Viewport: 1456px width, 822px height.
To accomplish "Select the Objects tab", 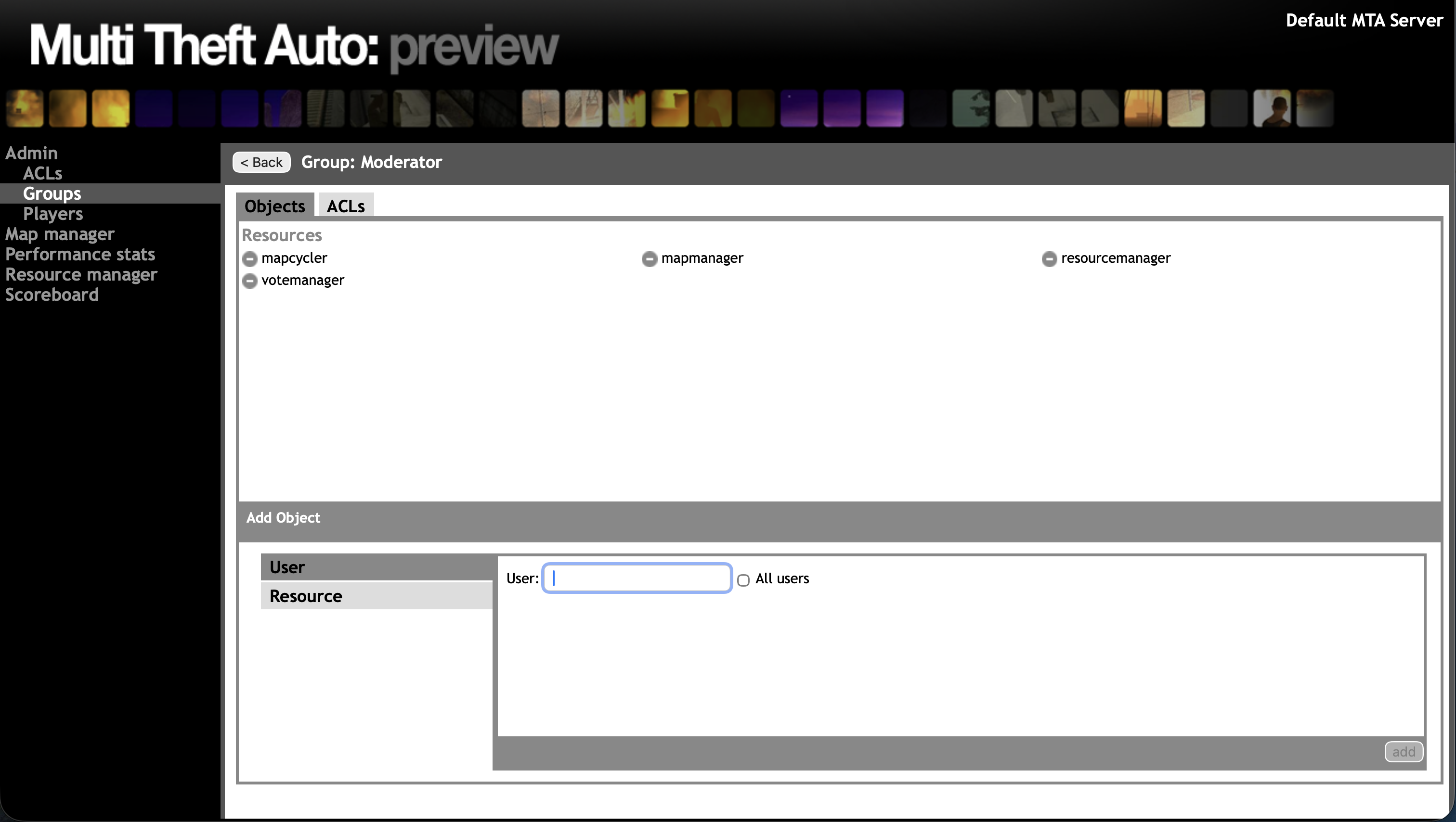I will 275,206.
